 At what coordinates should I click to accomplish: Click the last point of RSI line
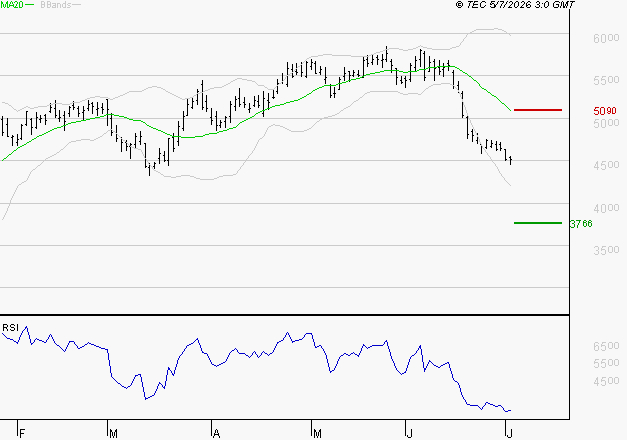point(511,410)
